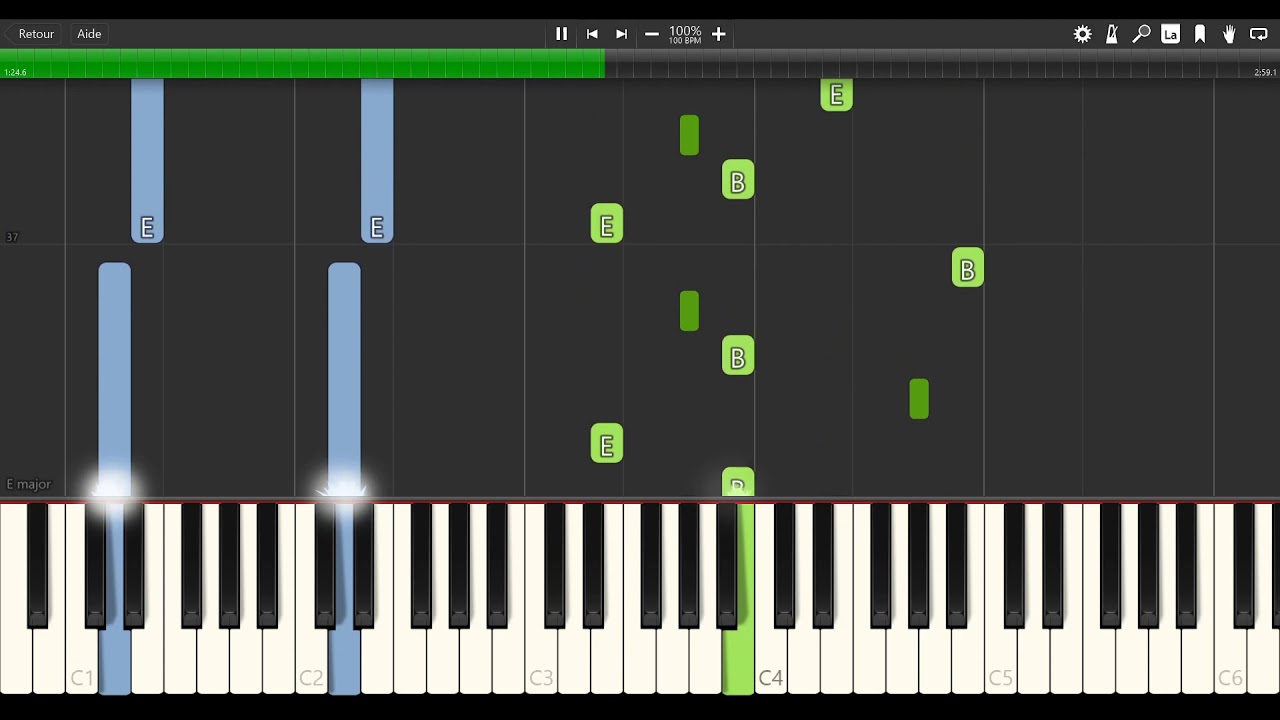Image resolution: width=1280 pixels, height=720 pixels.
Task: Click the total time 2:59.1 label
Action: click(1264, 72)
